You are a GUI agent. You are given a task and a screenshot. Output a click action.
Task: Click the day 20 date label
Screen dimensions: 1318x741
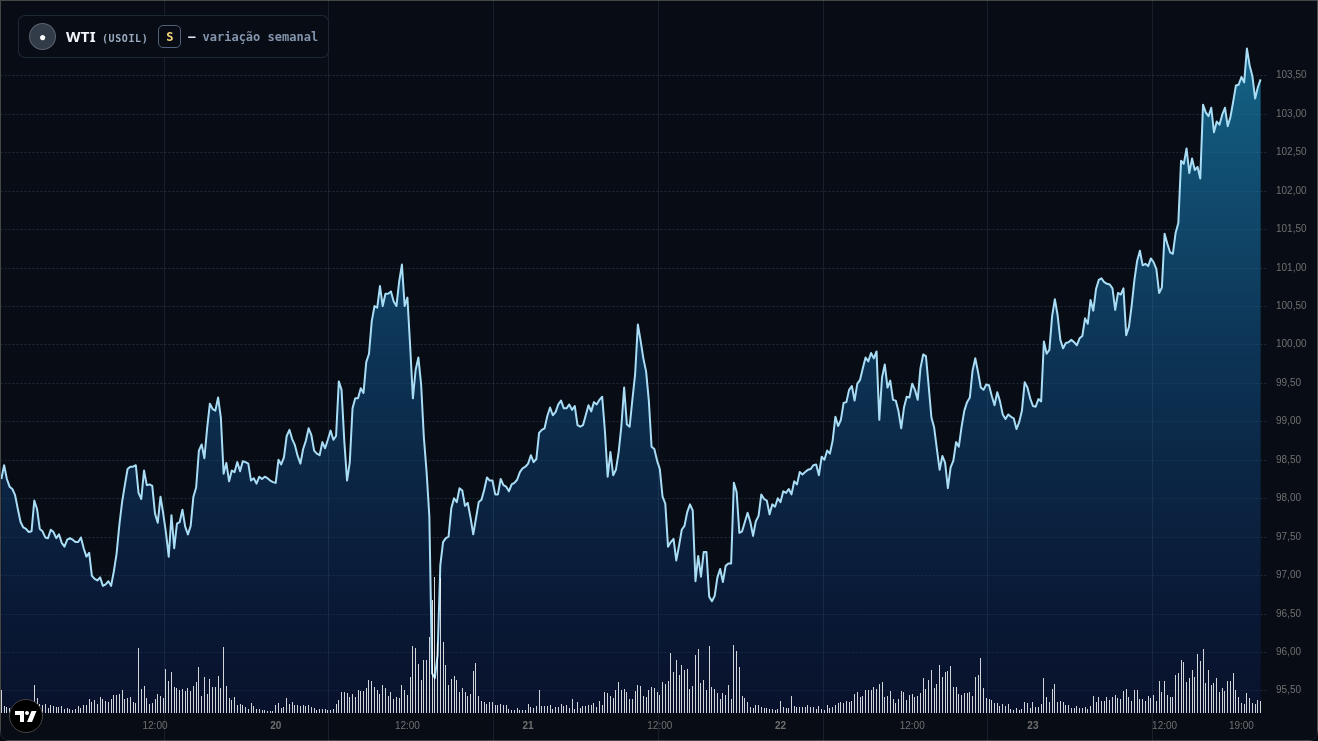coord(276,725)
